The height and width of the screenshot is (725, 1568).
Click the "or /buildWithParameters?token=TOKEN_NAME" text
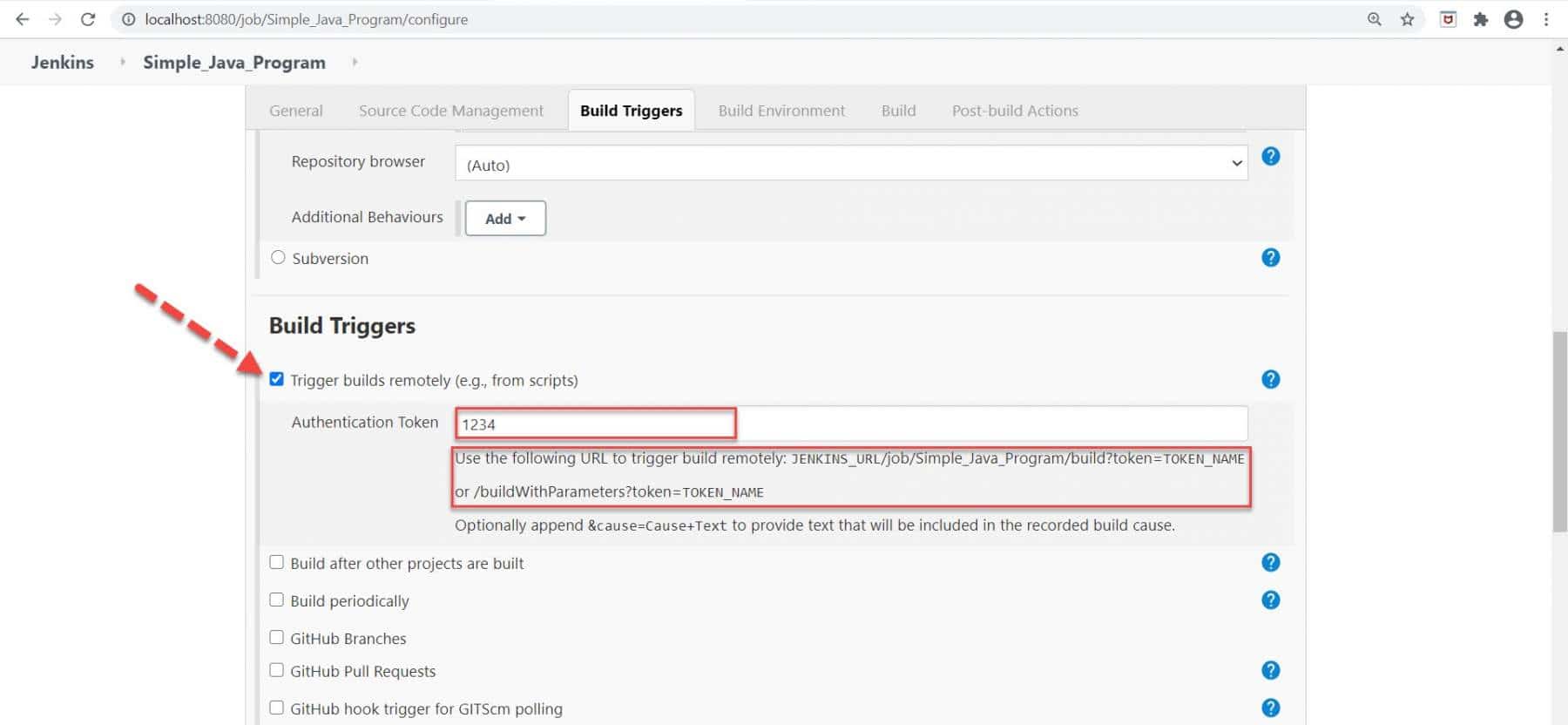pos(609,491)
